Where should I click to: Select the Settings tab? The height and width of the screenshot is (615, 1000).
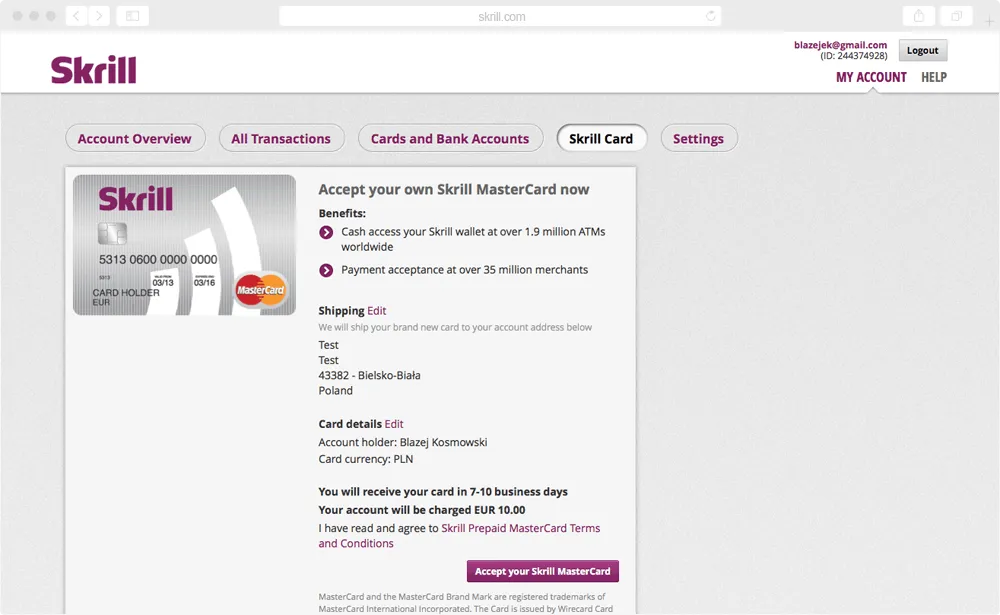(699, 138)
